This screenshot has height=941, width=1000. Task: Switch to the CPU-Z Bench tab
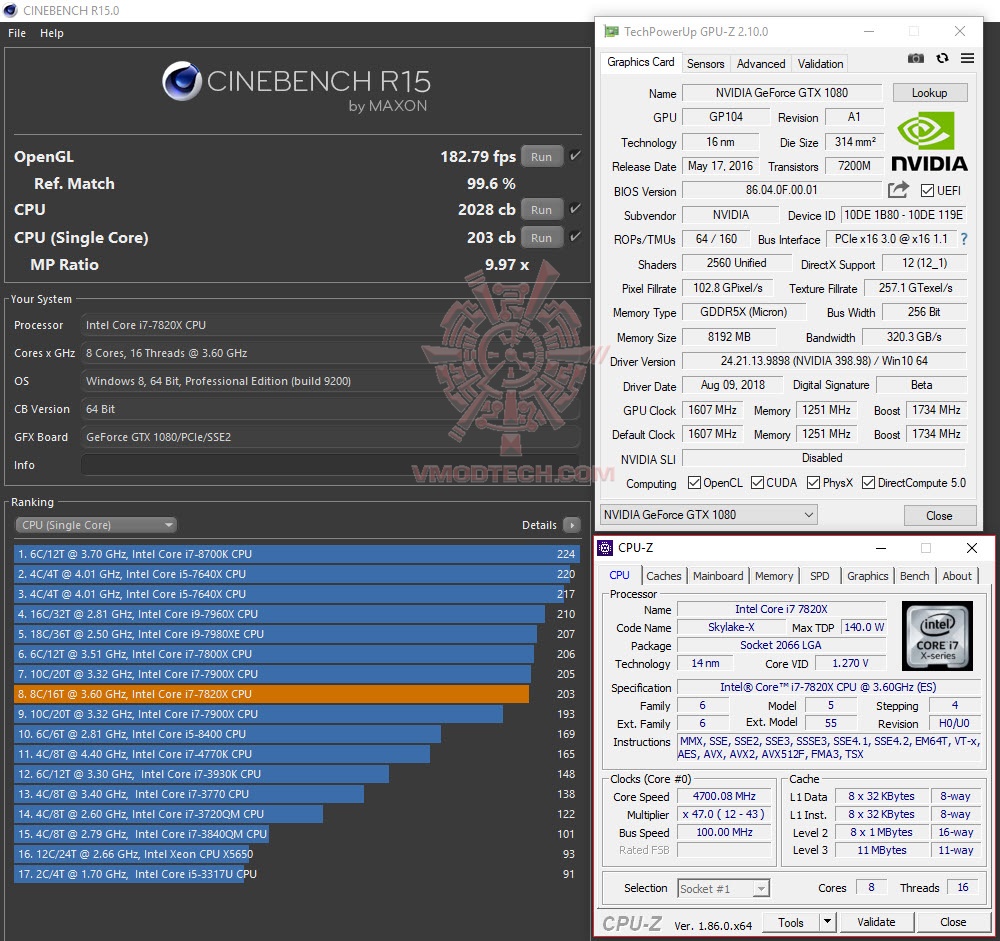[915, 575]
